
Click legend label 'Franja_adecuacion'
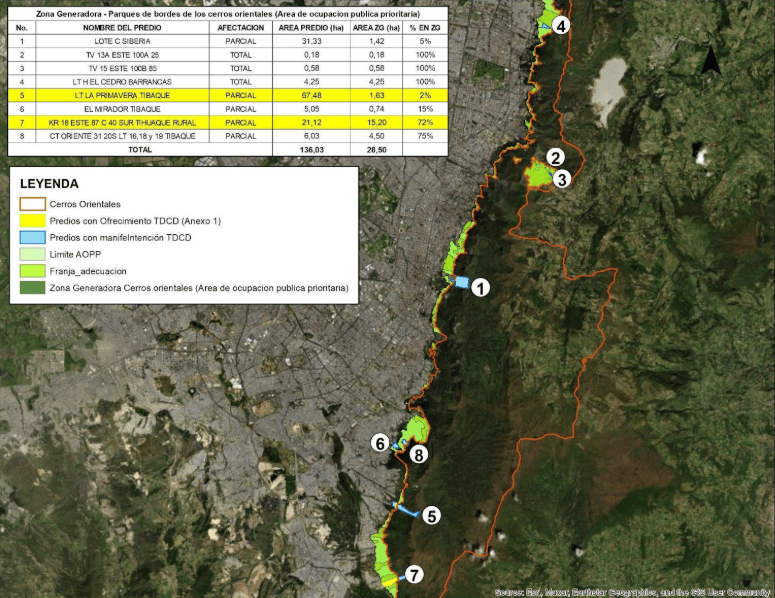tap(88, 271)
